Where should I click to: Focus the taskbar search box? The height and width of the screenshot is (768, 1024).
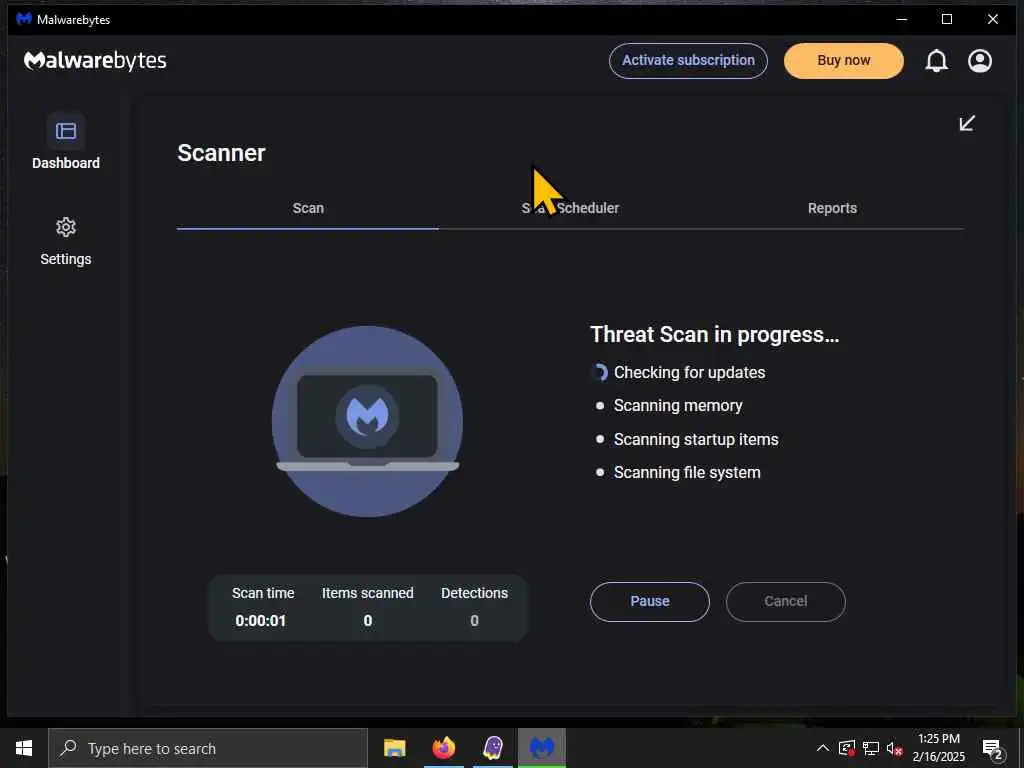(x=208, y=748)
